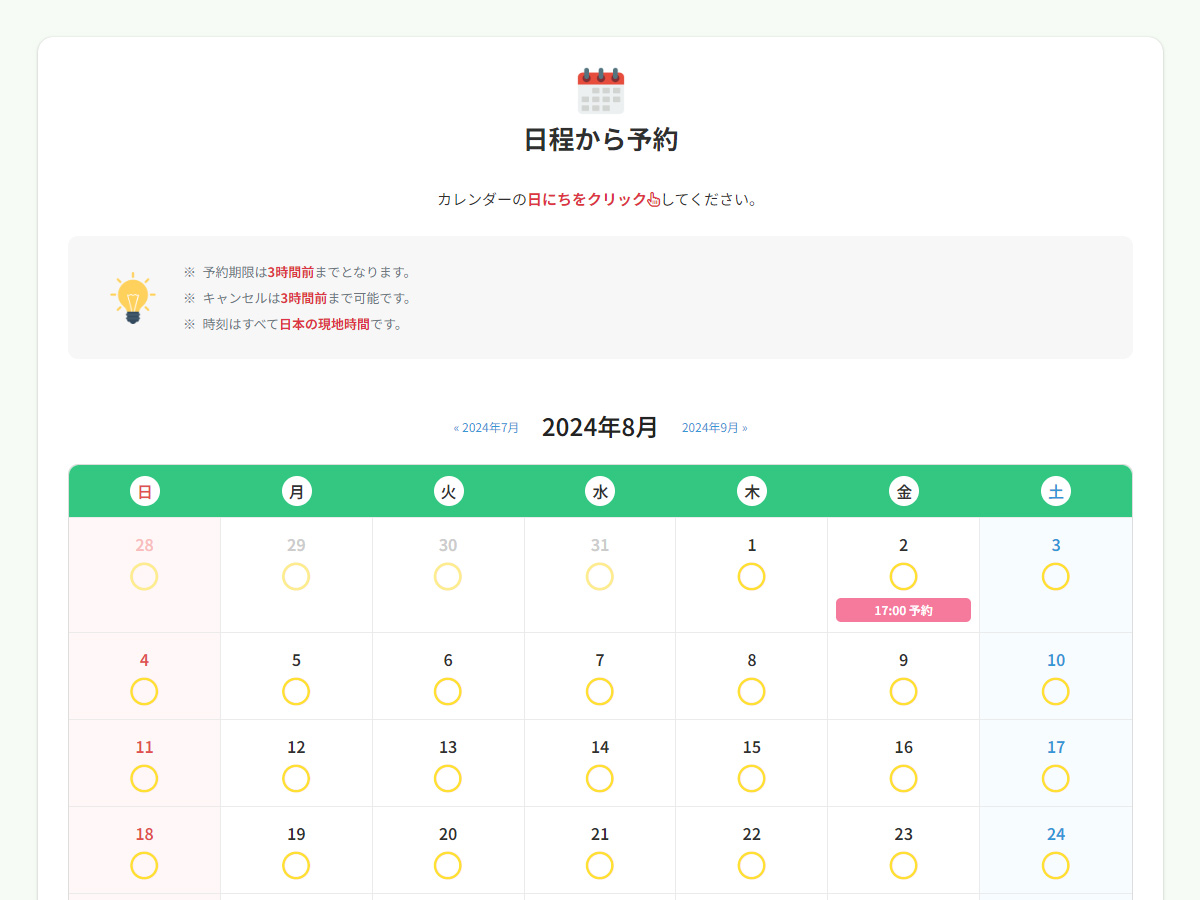This screenshot has height=900, width=1200.
Task: Click the 2024年8月 month title
Action: point(599,426)
